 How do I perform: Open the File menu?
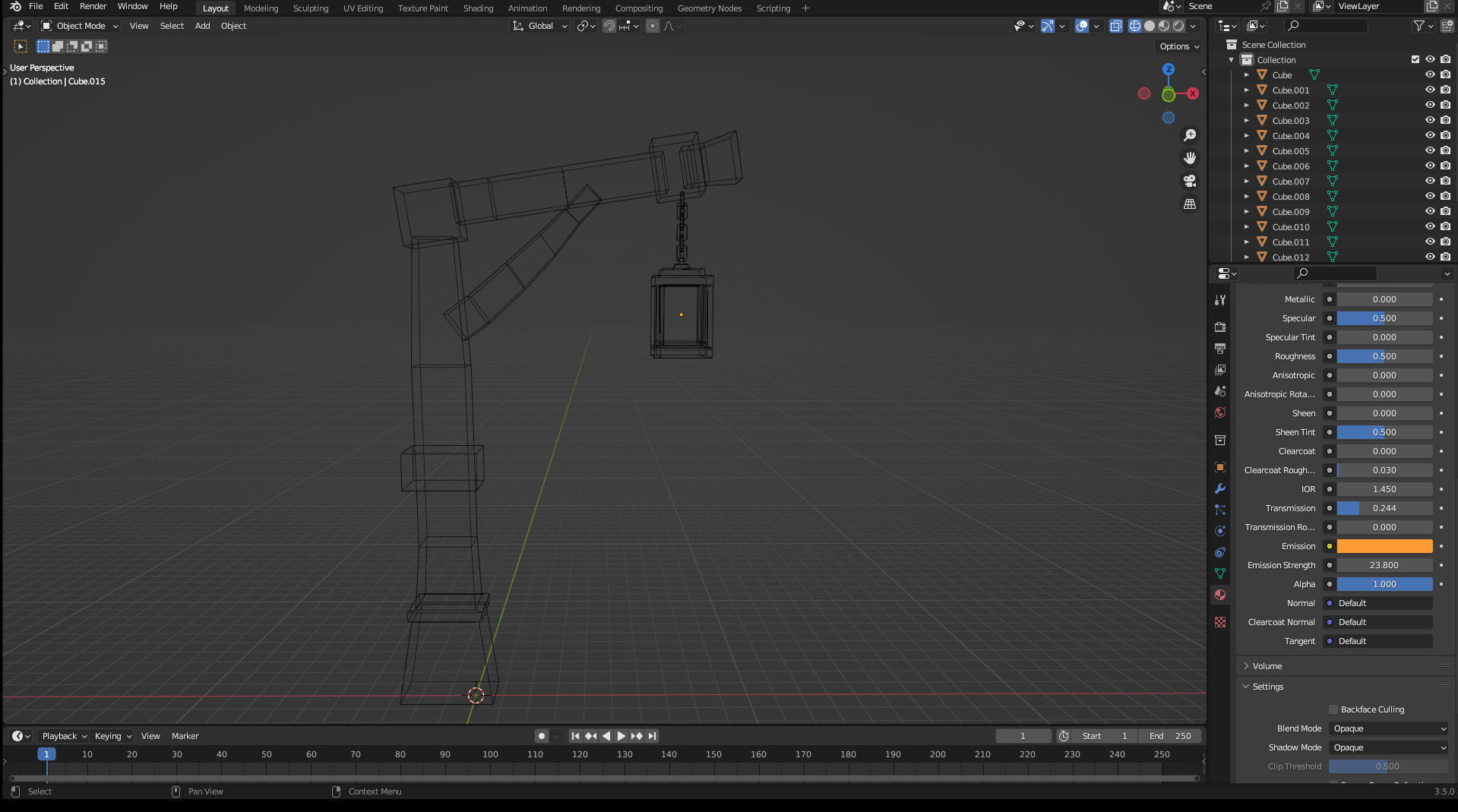coord(36,6)
